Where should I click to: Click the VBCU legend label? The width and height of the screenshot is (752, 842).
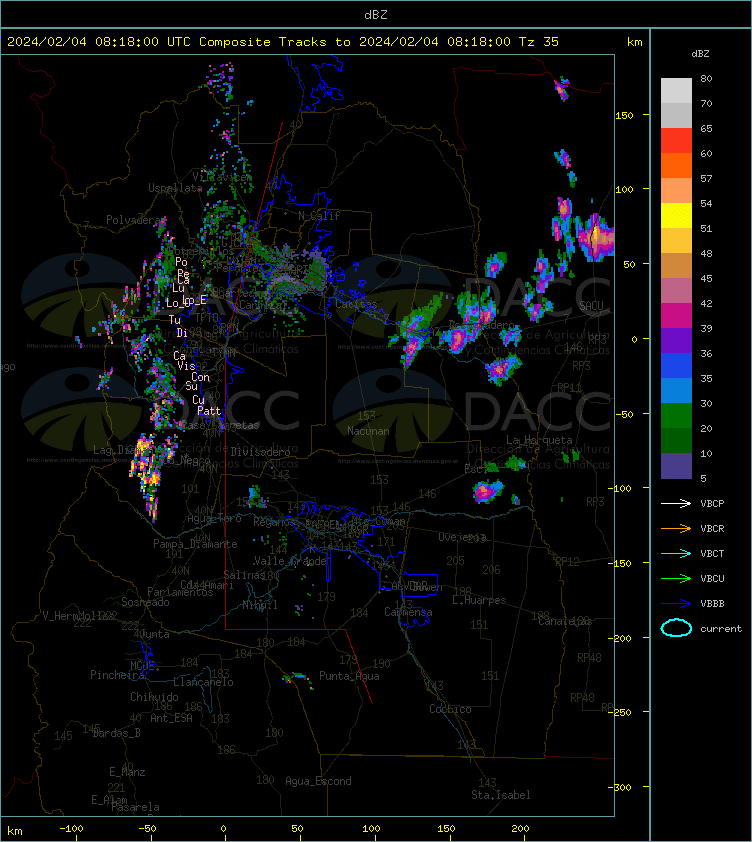coord(712,578)
